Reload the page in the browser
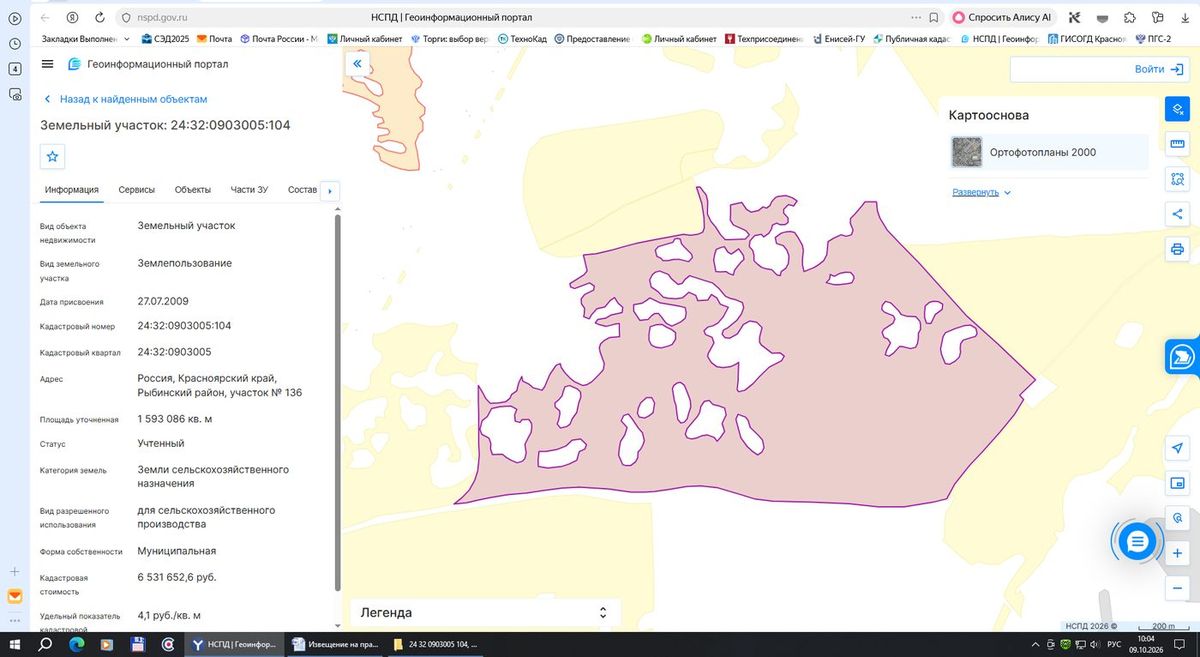The height and width of the screenshot is (657, 1200). (100, 17)
